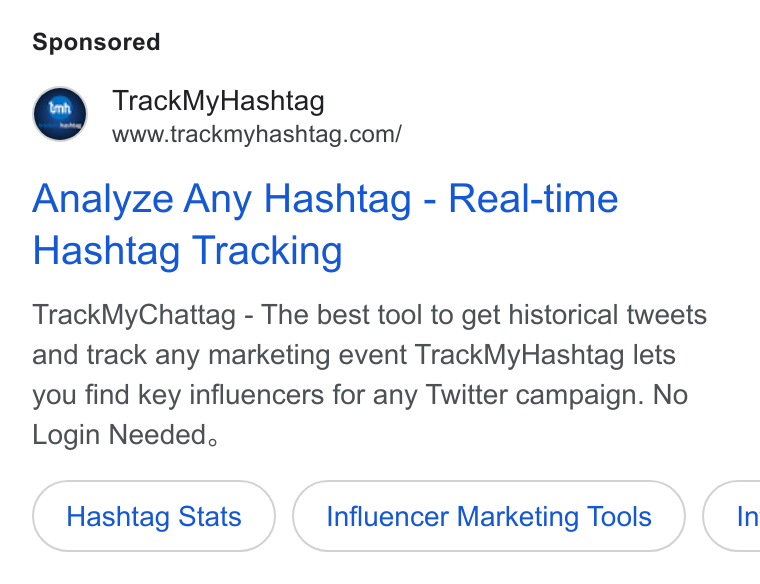760x584 pixels.
Task: Click the word 'Analyze' in the blue headline
Action: [x=103, y=199]
